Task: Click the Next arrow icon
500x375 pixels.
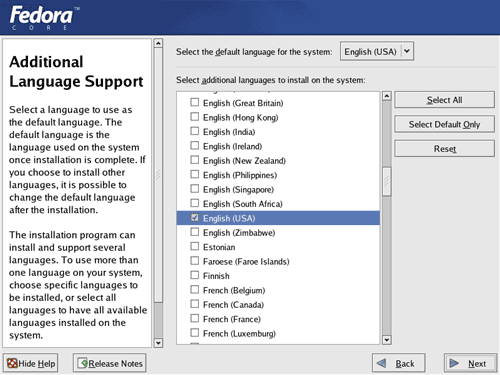Action: click(454, 363)
